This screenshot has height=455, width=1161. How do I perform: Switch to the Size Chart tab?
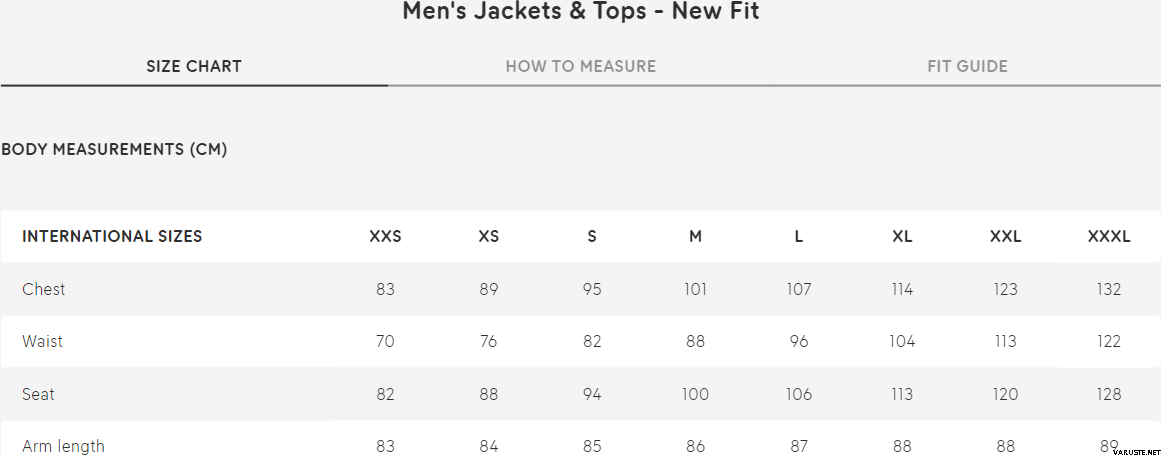point(194,67)
